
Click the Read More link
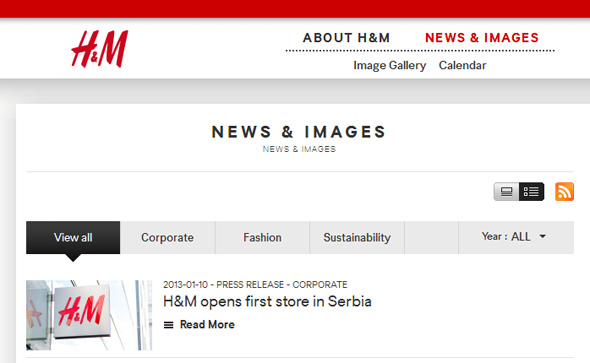click(x=207, y=325)
